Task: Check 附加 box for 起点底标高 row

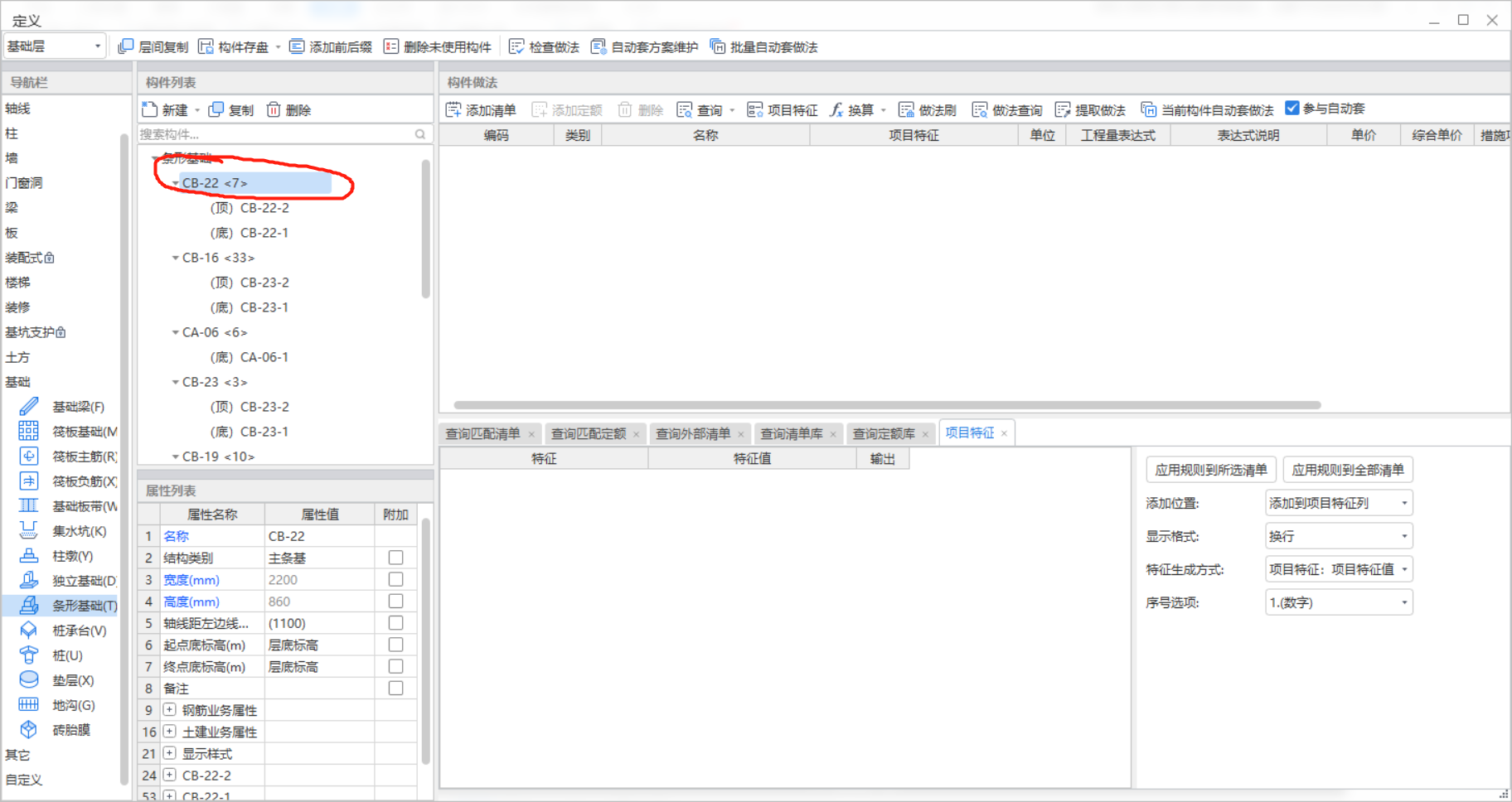Action: tap(395, 645)
